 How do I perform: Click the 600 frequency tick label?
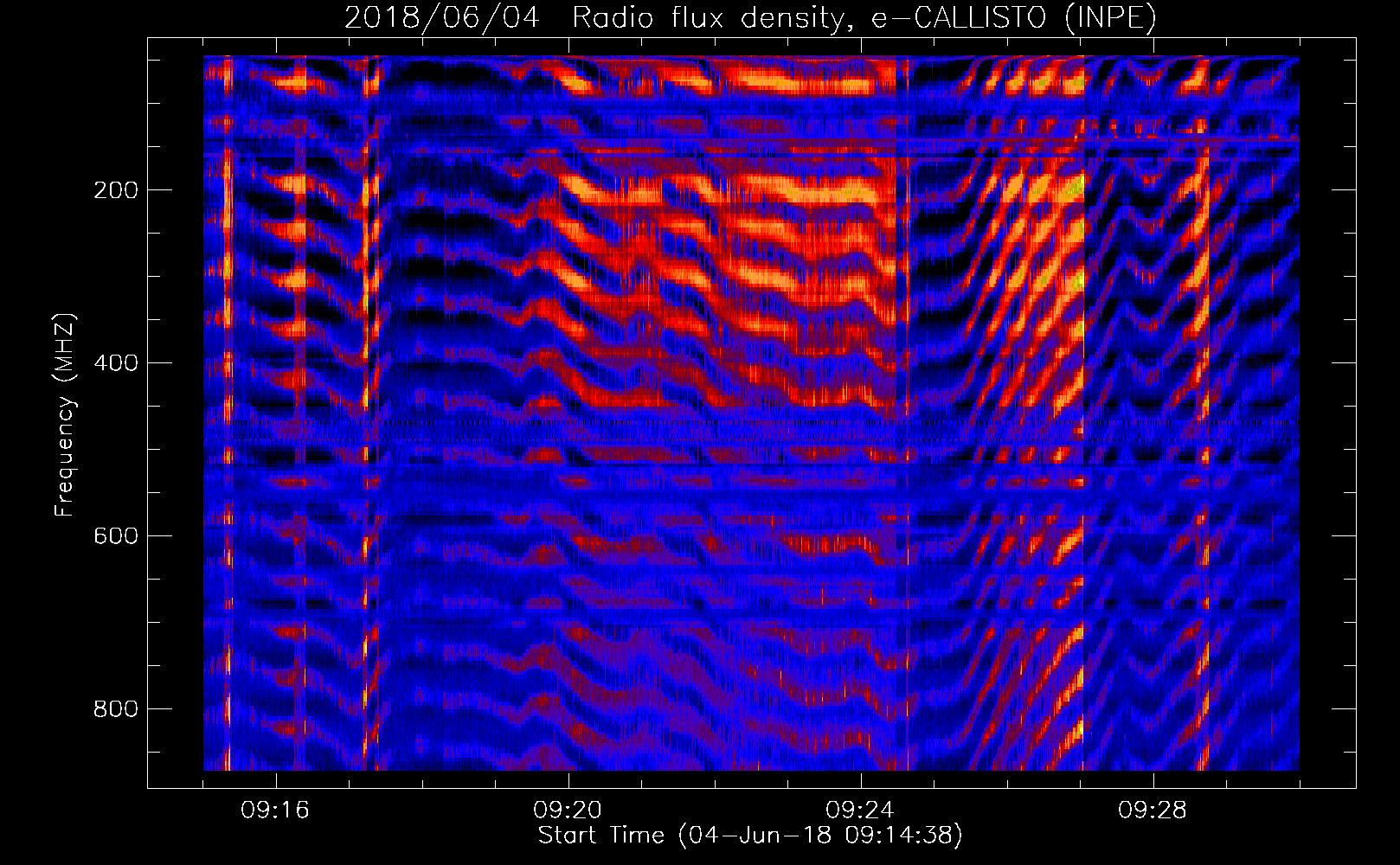[x=116, y=536]
